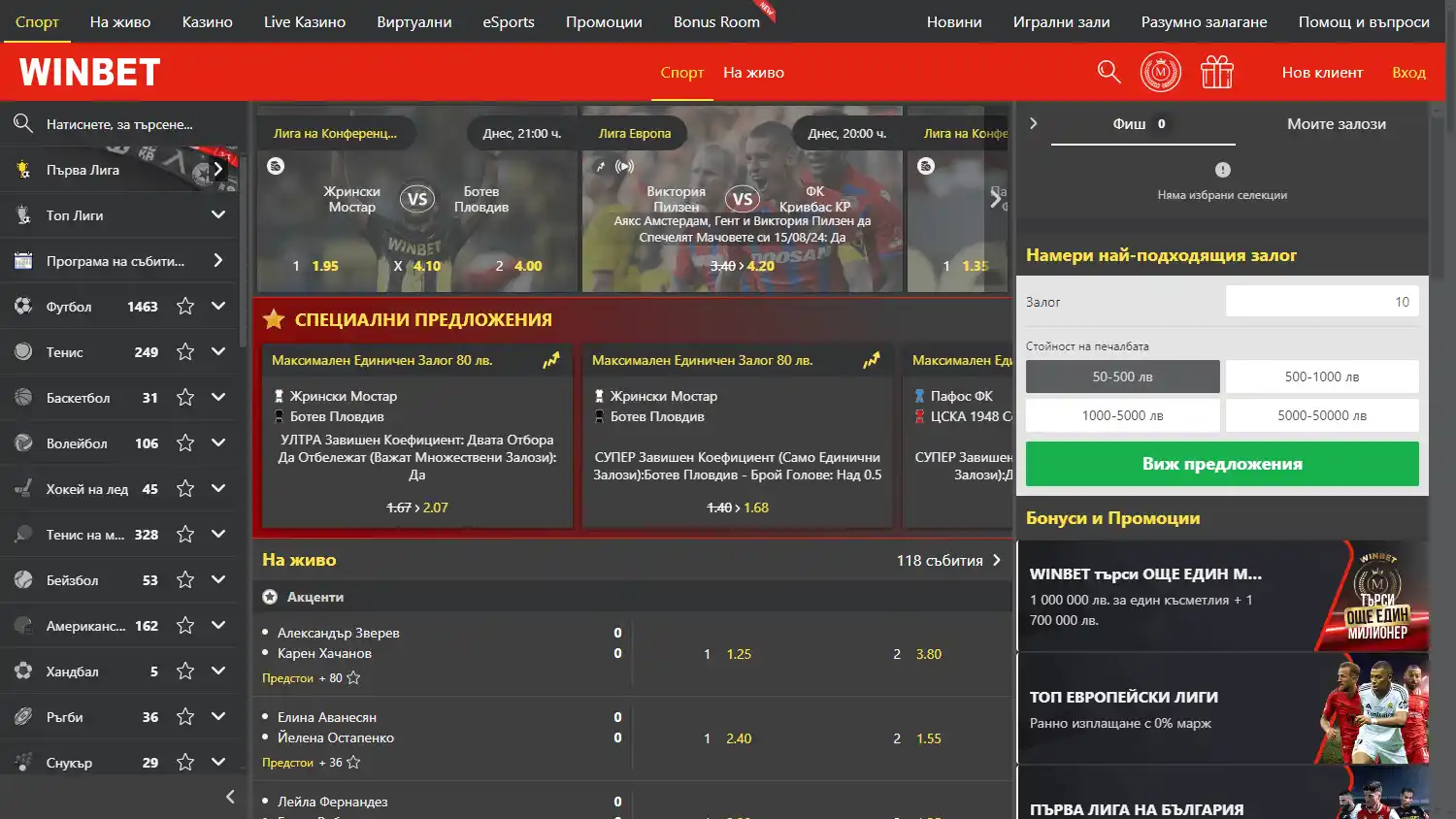The width and height of the screenshot is (1456, 819).
Task: Select the table tennis icon in sidebar
Action: (23, 535)
